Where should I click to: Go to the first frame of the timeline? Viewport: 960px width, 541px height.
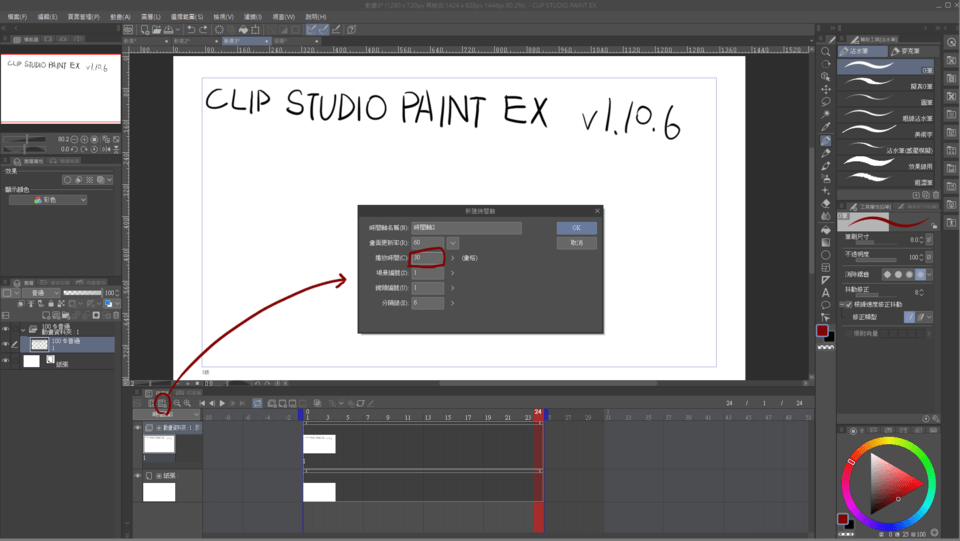point(202,403)
